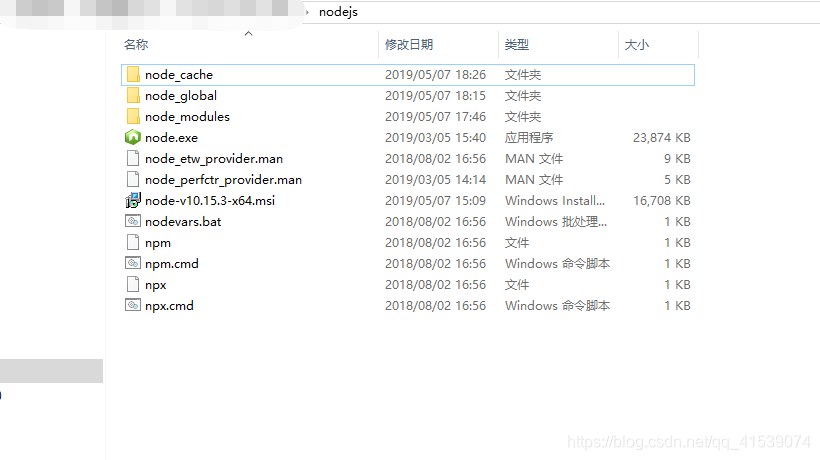This screenshot has height=460, width=820.
Task: Click the Windows Install... type cell
Action: point(555,200)
